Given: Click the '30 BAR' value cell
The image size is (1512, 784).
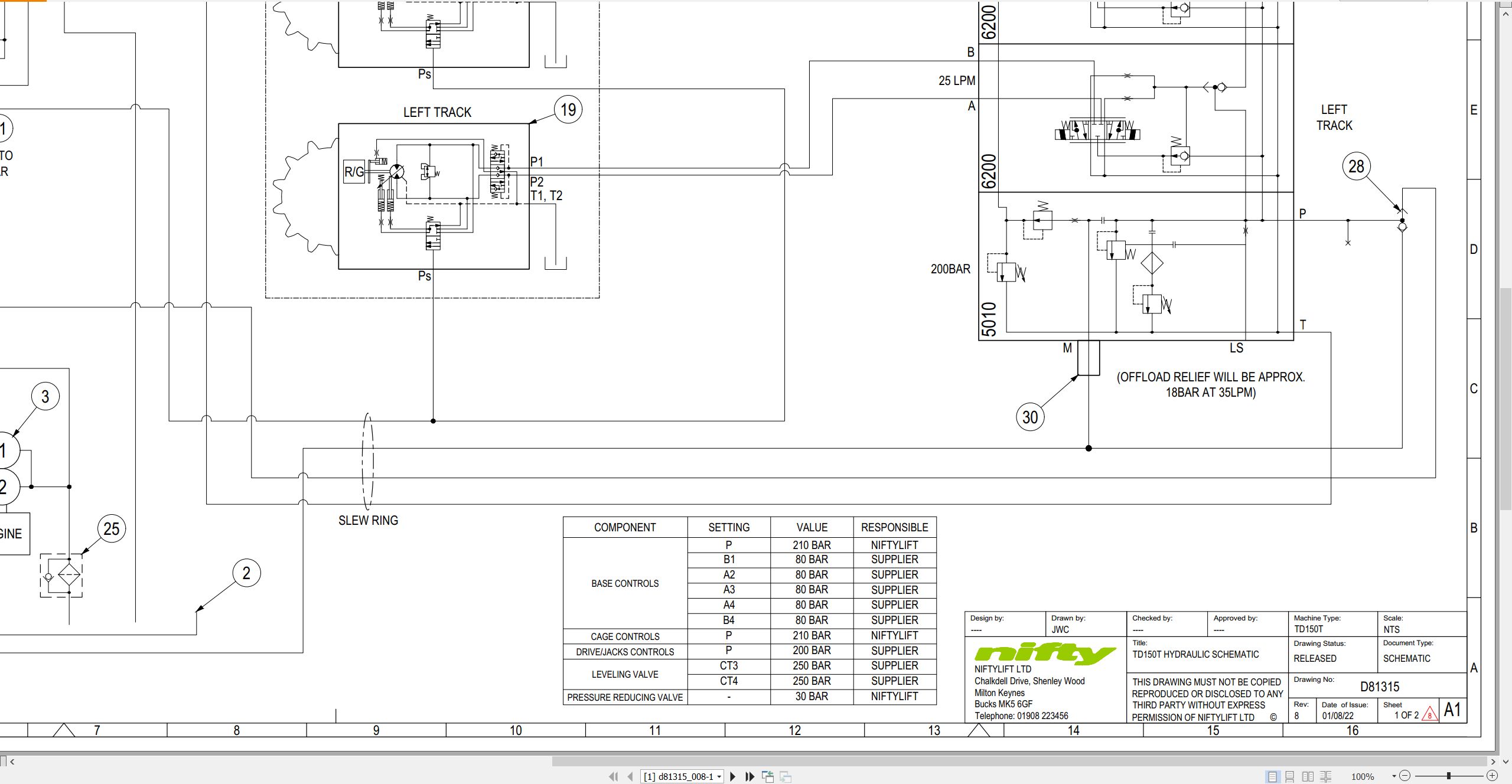Looking at the screenshot, I should coord(812,697).
